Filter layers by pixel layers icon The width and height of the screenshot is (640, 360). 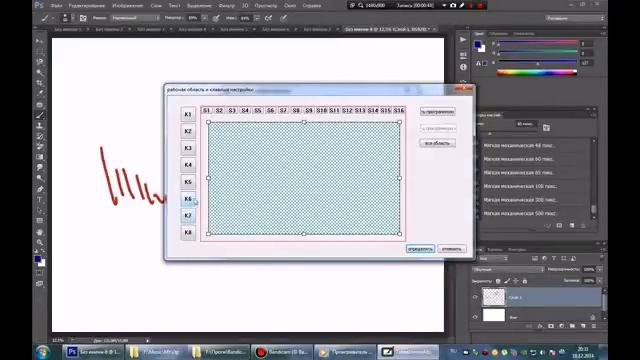click(x=535, y=258)
